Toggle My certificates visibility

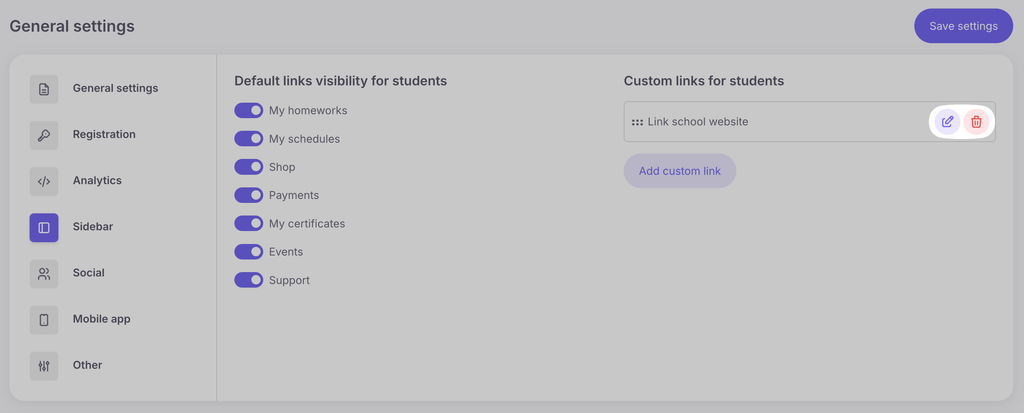249,223
